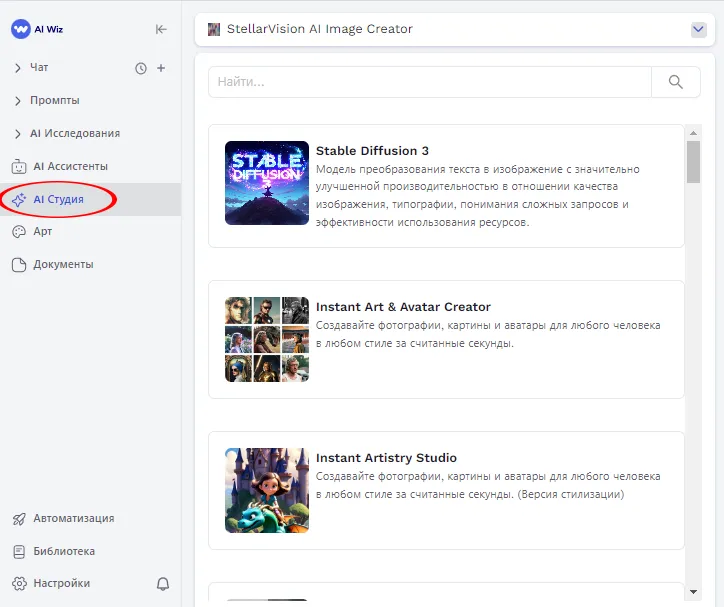Viewport: 724px width, 607px height.
Task: Open Библиотека in sidebar
Action: tap(64, 551)
